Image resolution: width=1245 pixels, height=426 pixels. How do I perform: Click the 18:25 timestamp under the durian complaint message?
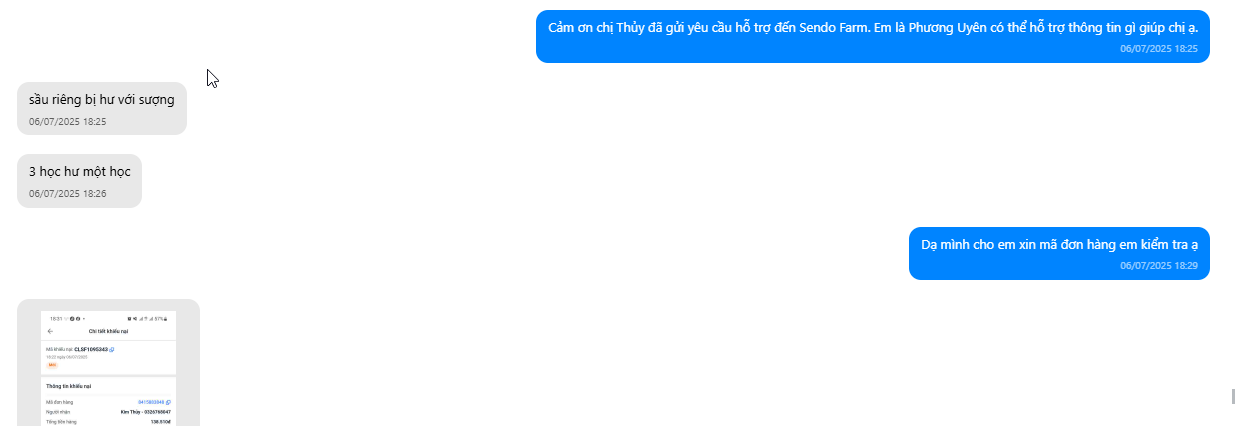pyautogui.click(x=68, y=122)
